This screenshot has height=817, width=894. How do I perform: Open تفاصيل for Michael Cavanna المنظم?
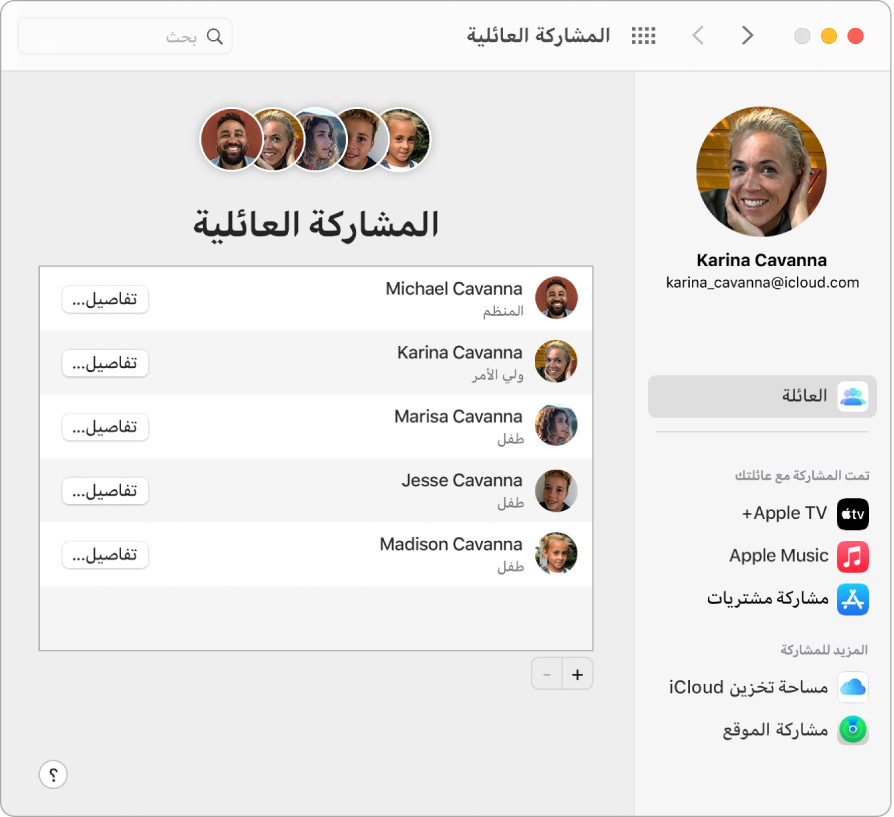click(x=104, y=299)
